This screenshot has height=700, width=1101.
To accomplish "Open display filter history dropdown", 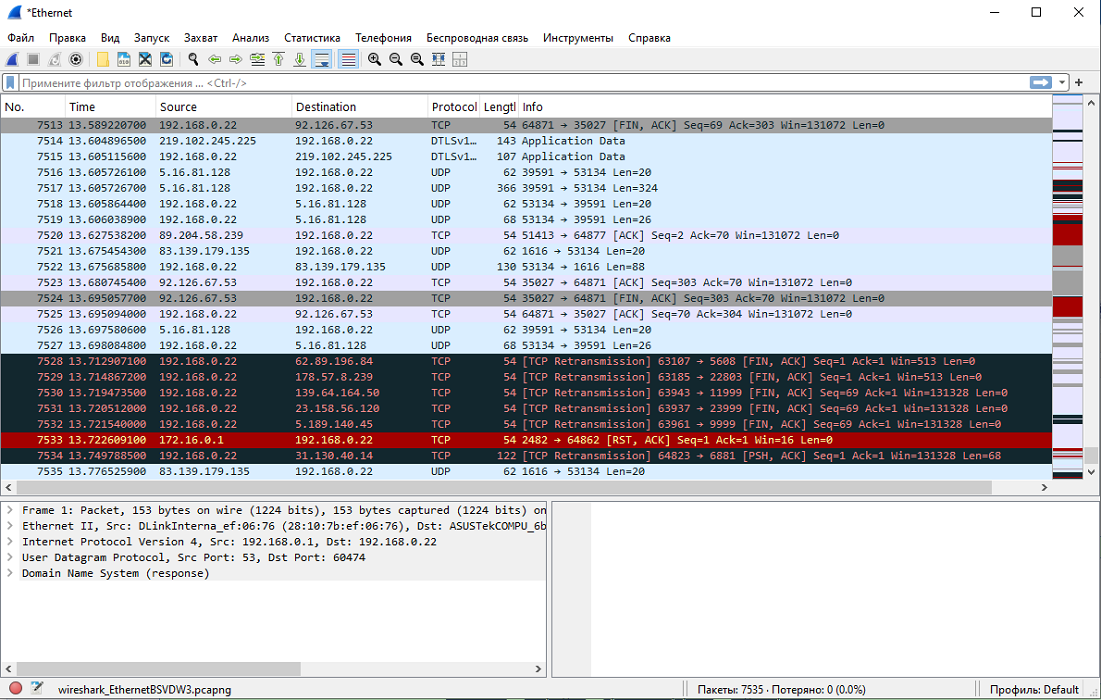I will coord(1062,83).
